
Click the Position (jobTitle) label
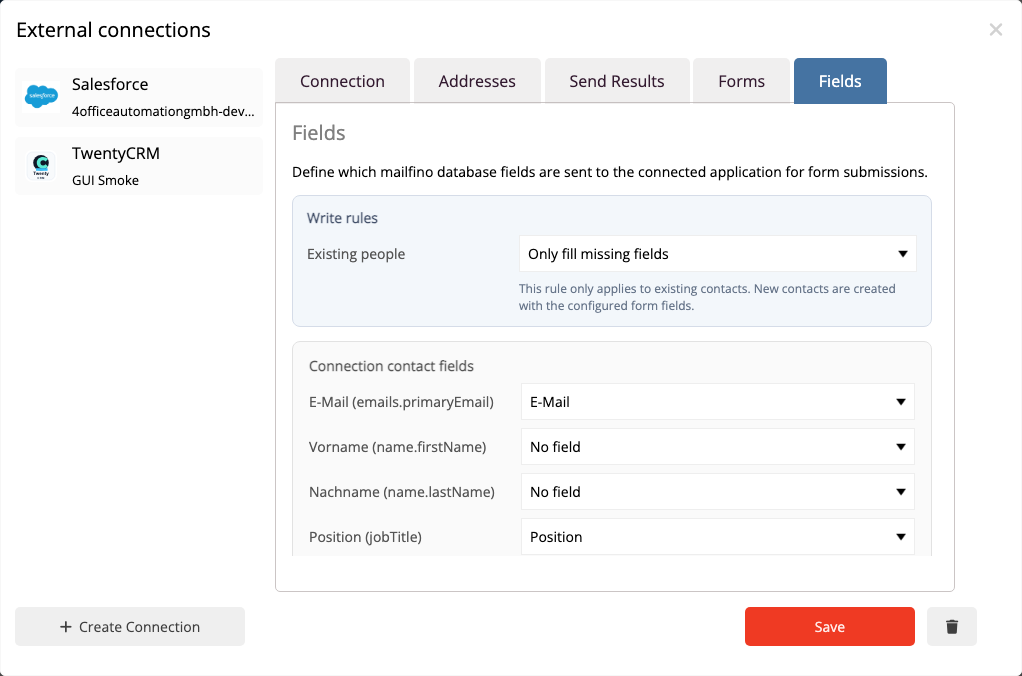point(365,537)
